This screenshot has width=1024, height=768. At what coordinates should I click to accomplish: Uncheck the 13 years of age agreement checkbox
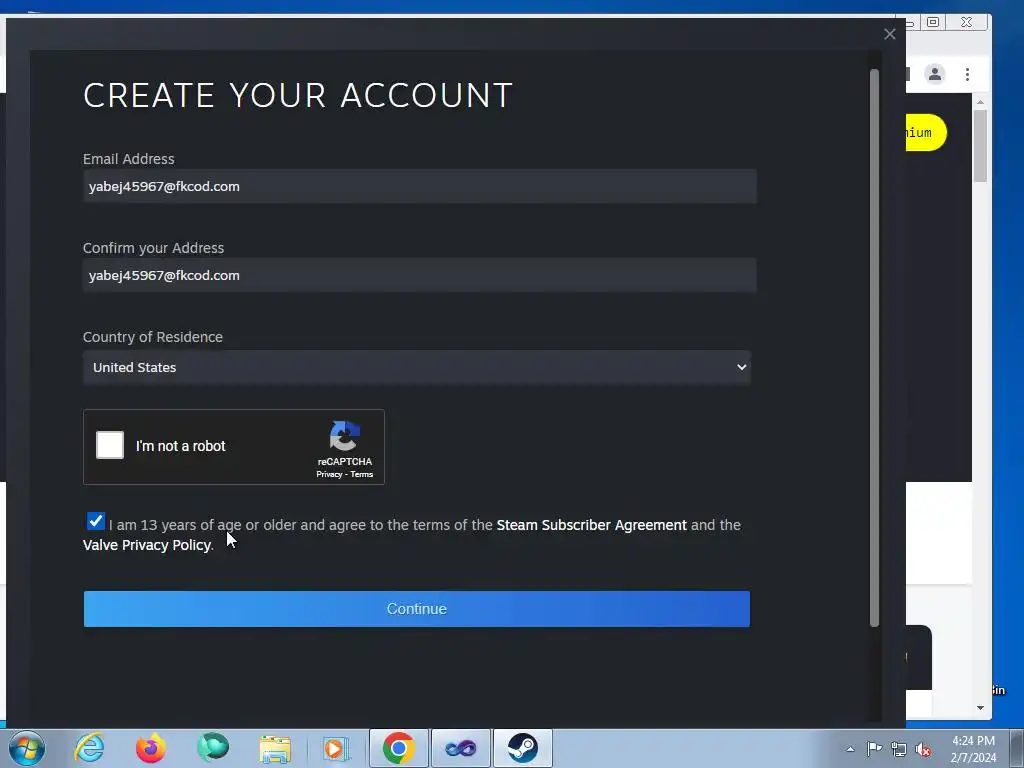point(95,521)
